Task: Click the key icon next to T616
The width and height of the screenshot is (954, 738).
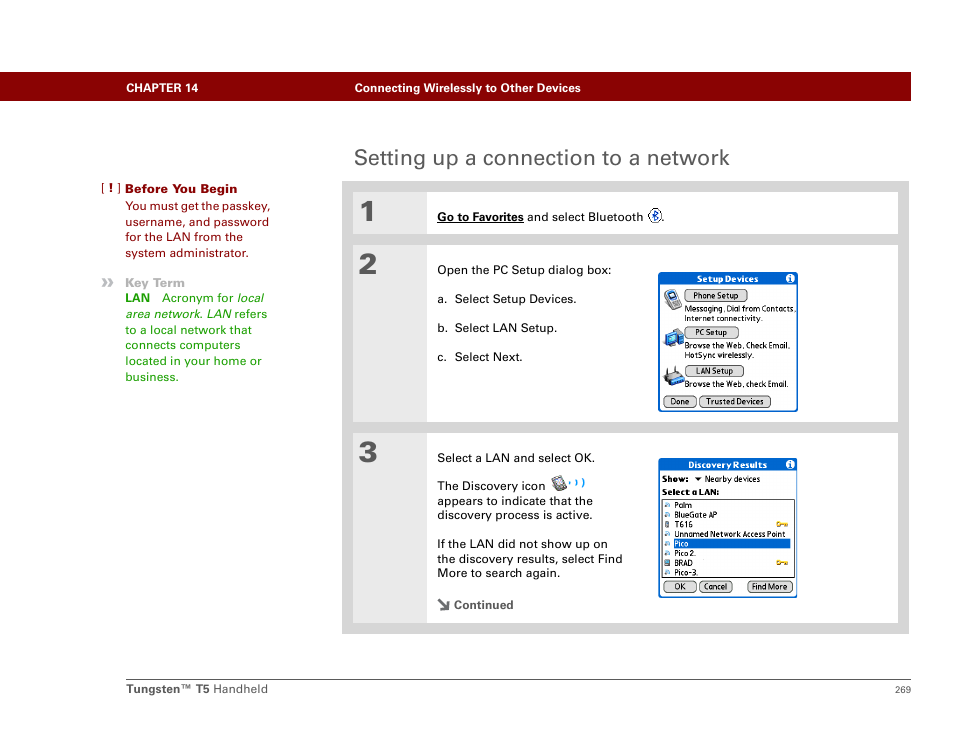Action: click(782, 524)
